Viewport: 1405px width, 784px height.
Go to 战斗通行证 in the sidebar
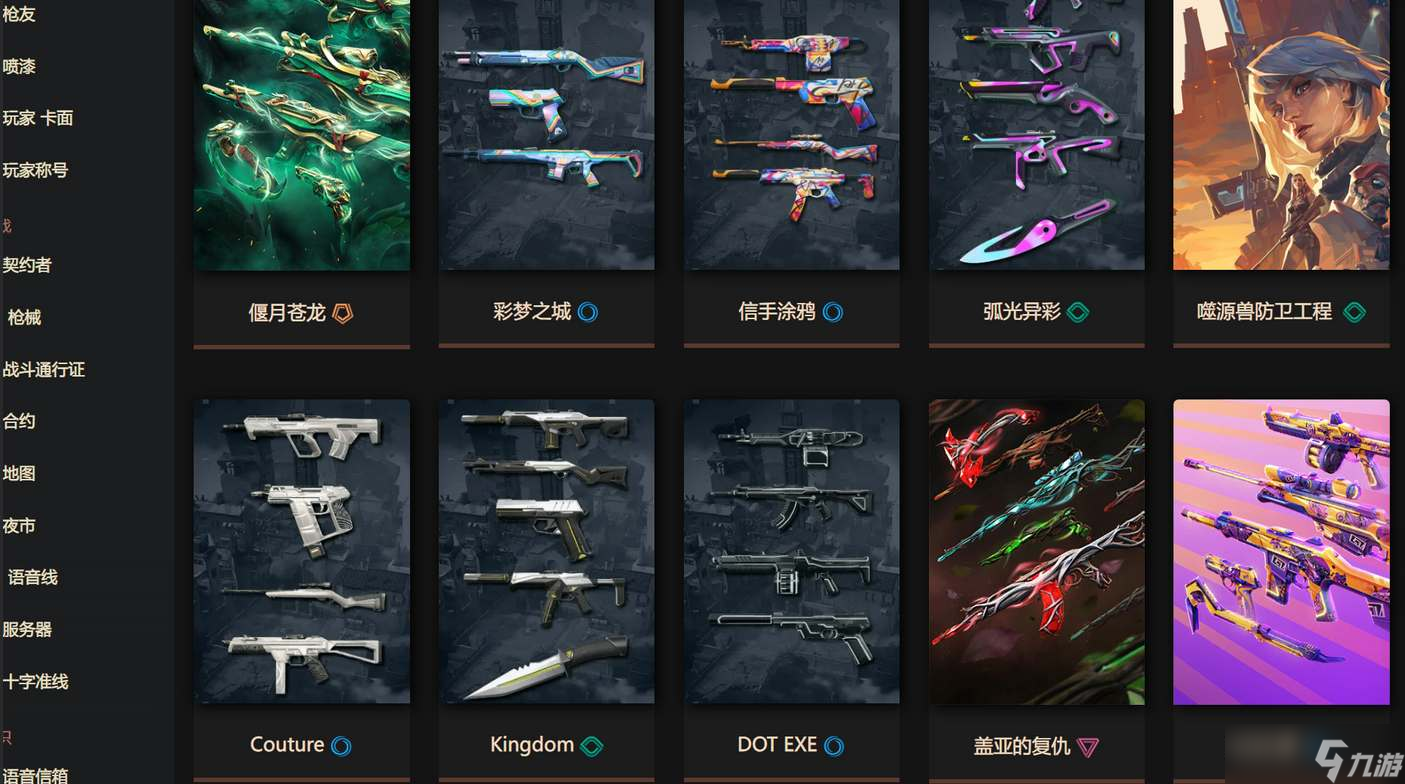[44, 370]
